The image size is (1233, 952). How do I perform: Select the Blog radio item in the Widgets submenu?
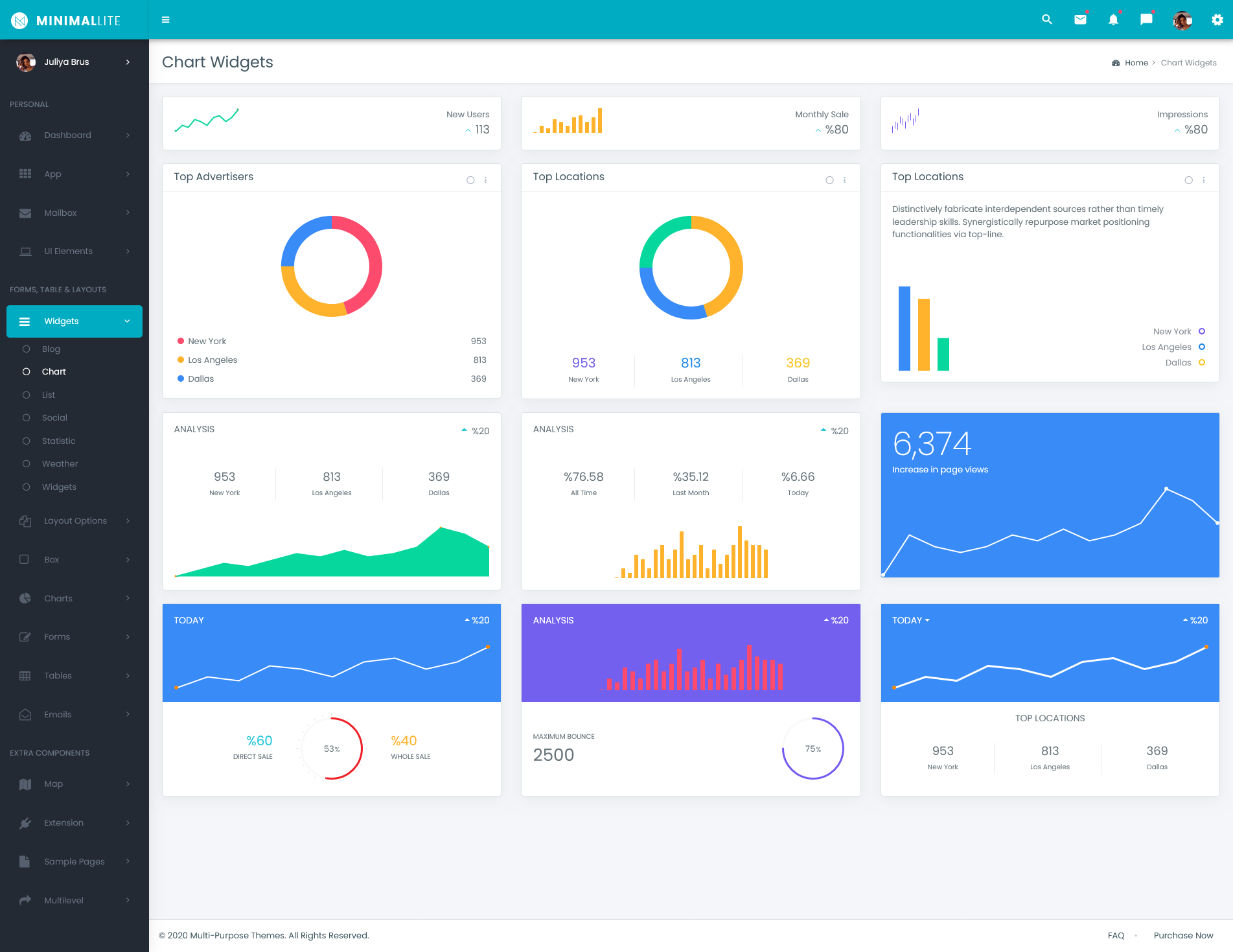pyautogui.click(x=27, y=349)
